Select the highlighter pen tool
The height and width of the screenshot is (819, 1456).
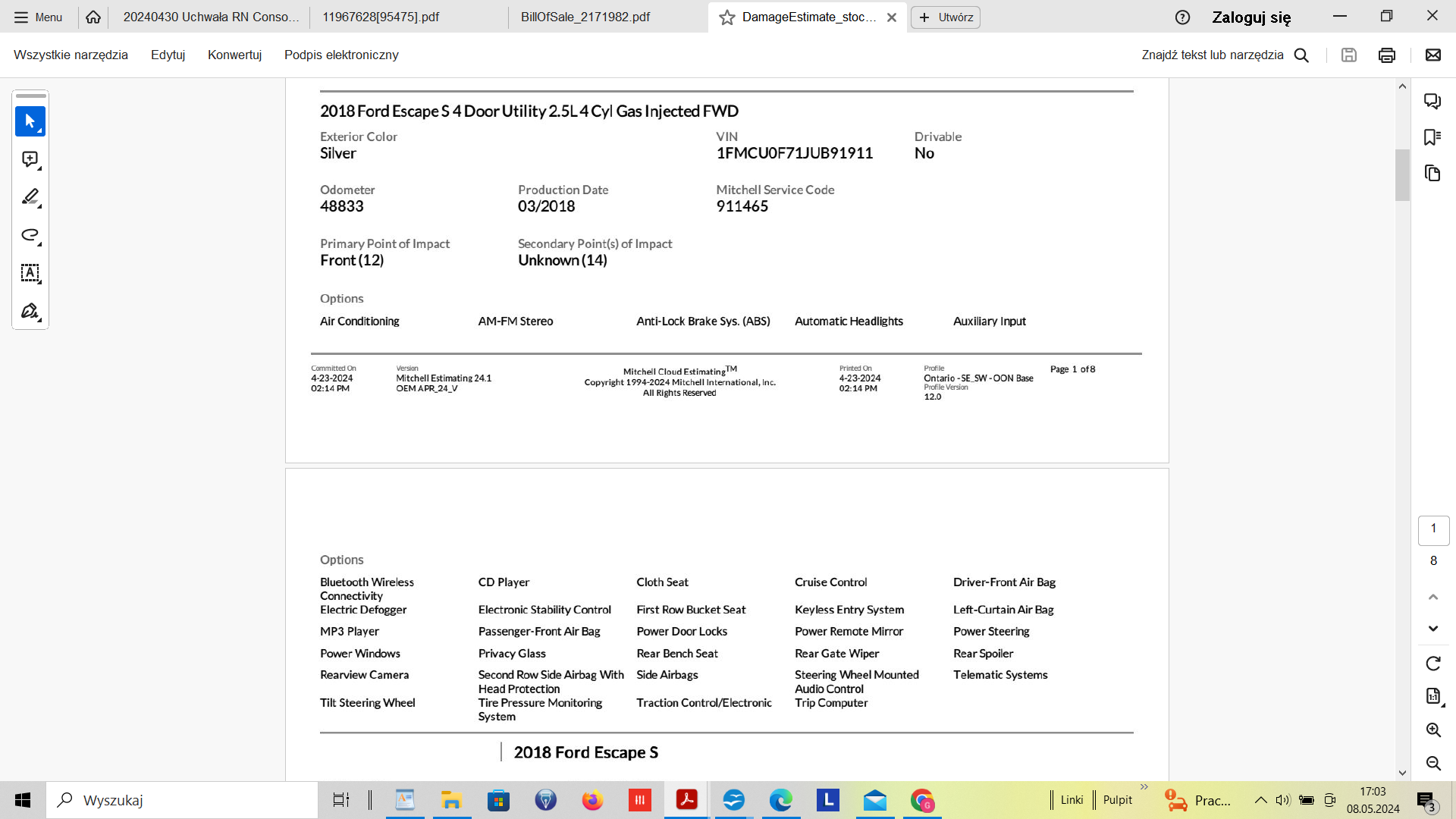(30, 197)
